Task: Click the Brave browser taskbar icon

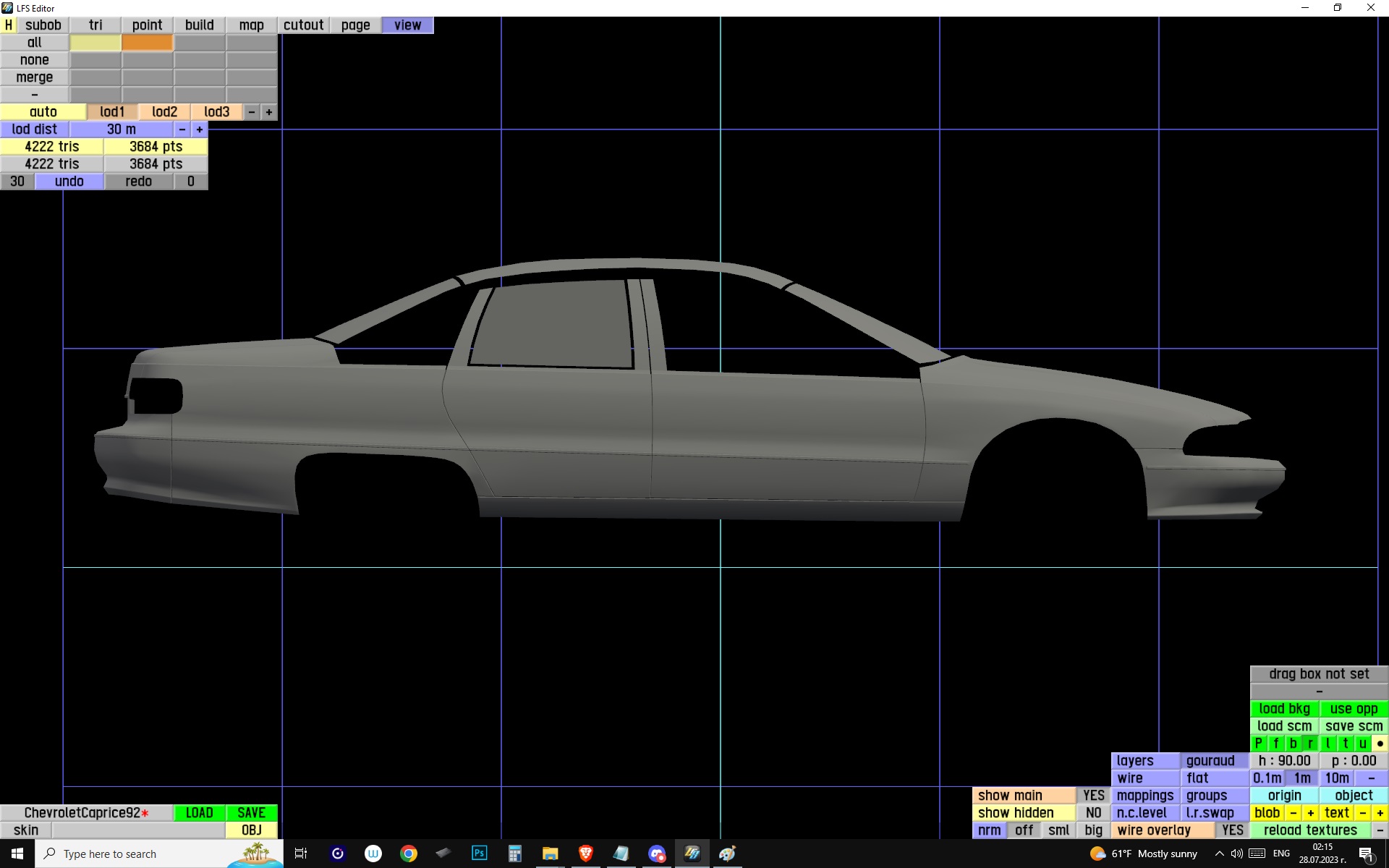Action: coord(585,854)
